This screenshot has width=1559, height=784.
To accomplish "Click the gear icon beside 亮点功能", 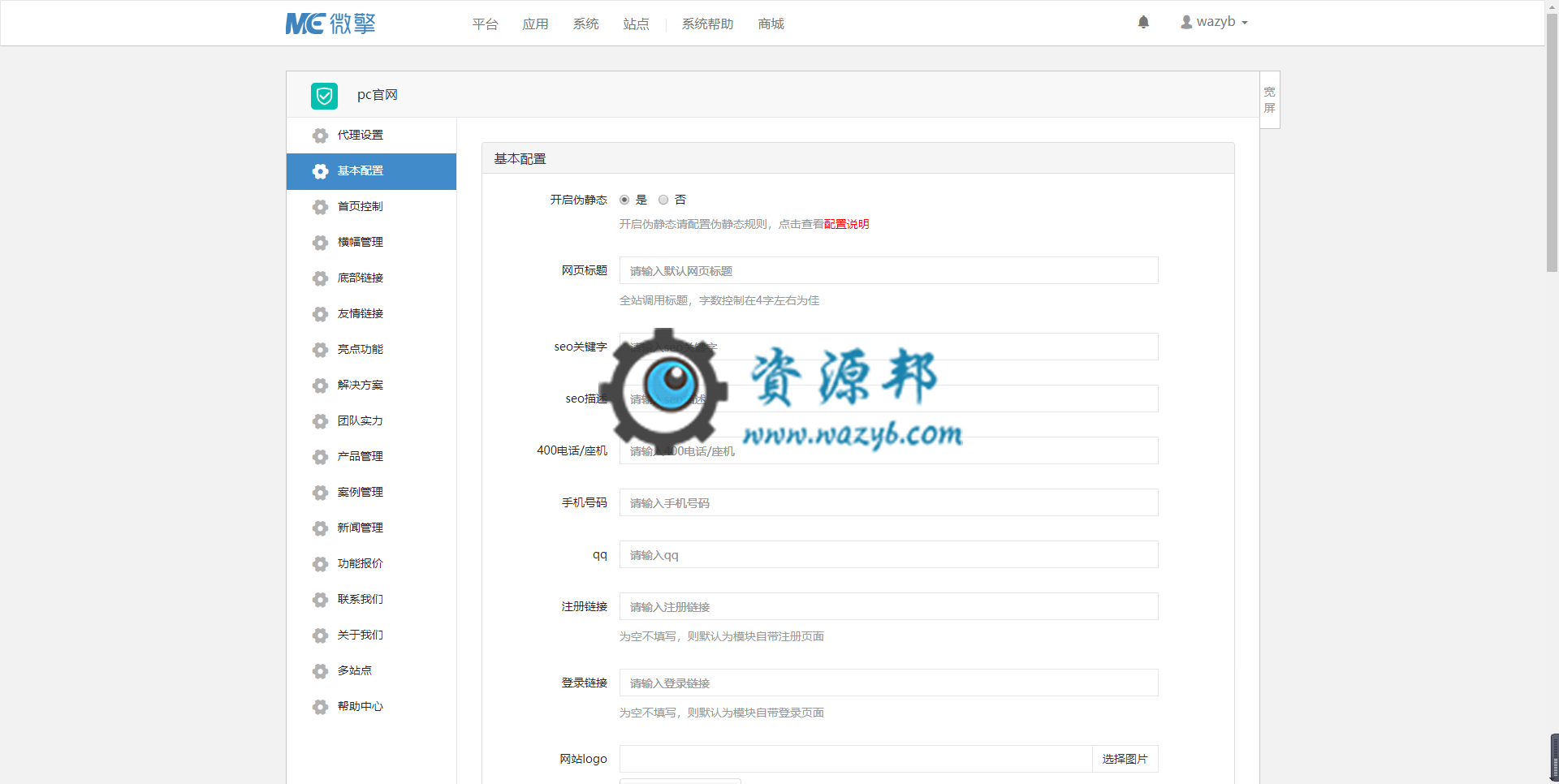I will (x=321, y=350).
